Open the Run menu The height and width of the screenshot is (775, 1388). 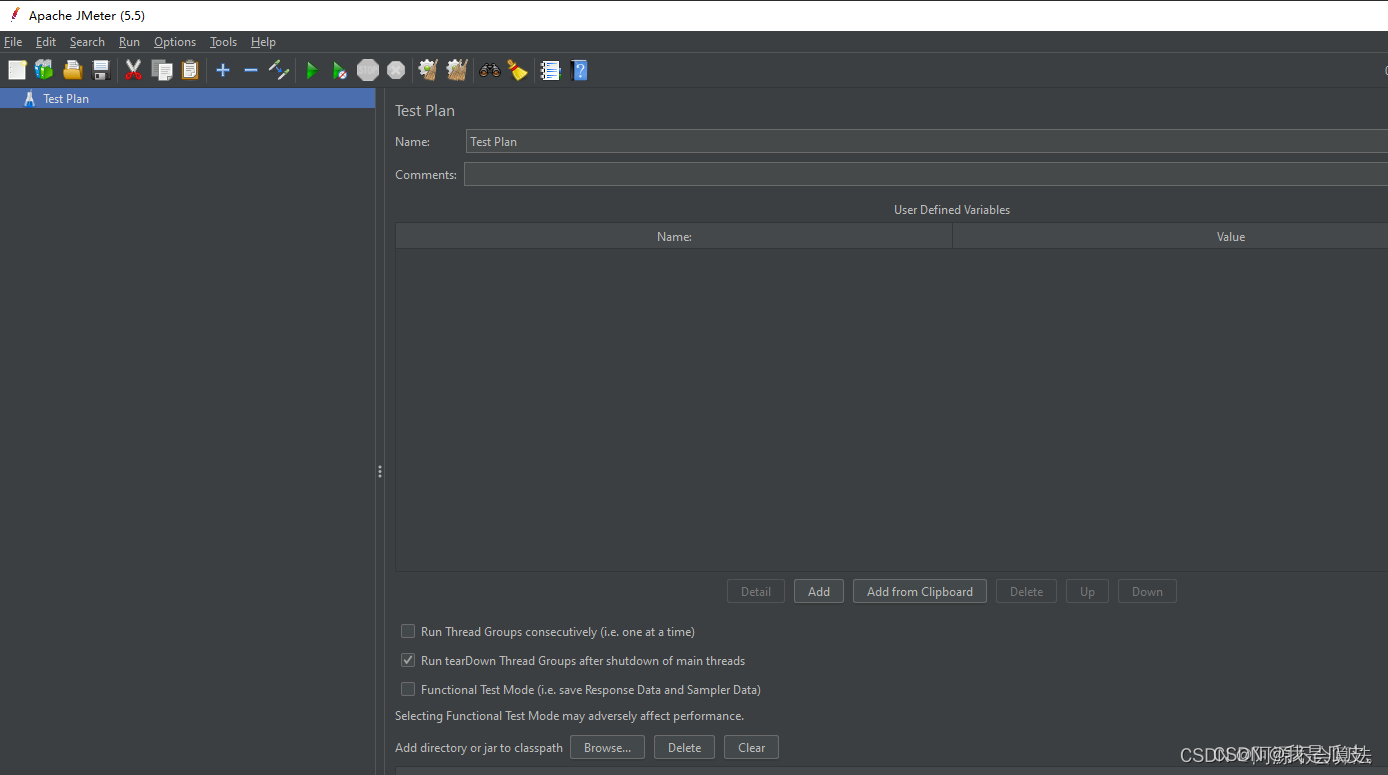pos(129,42)
